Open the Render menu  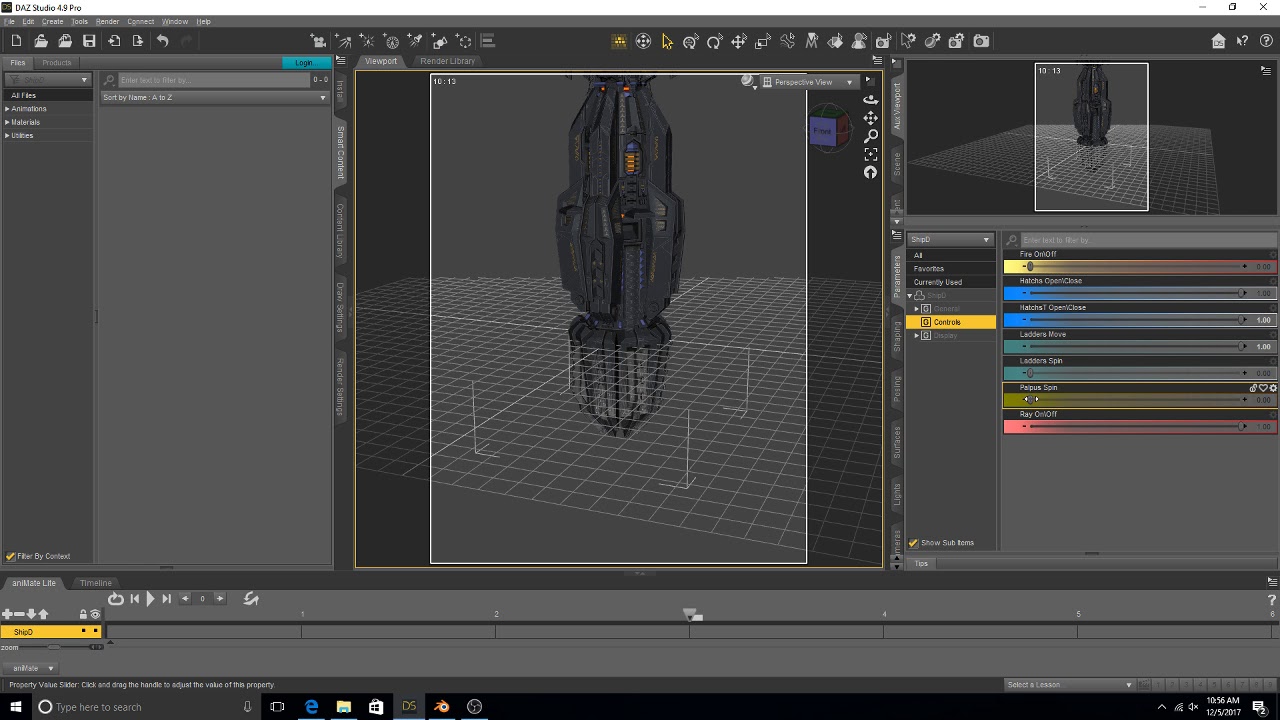(107, 21)
